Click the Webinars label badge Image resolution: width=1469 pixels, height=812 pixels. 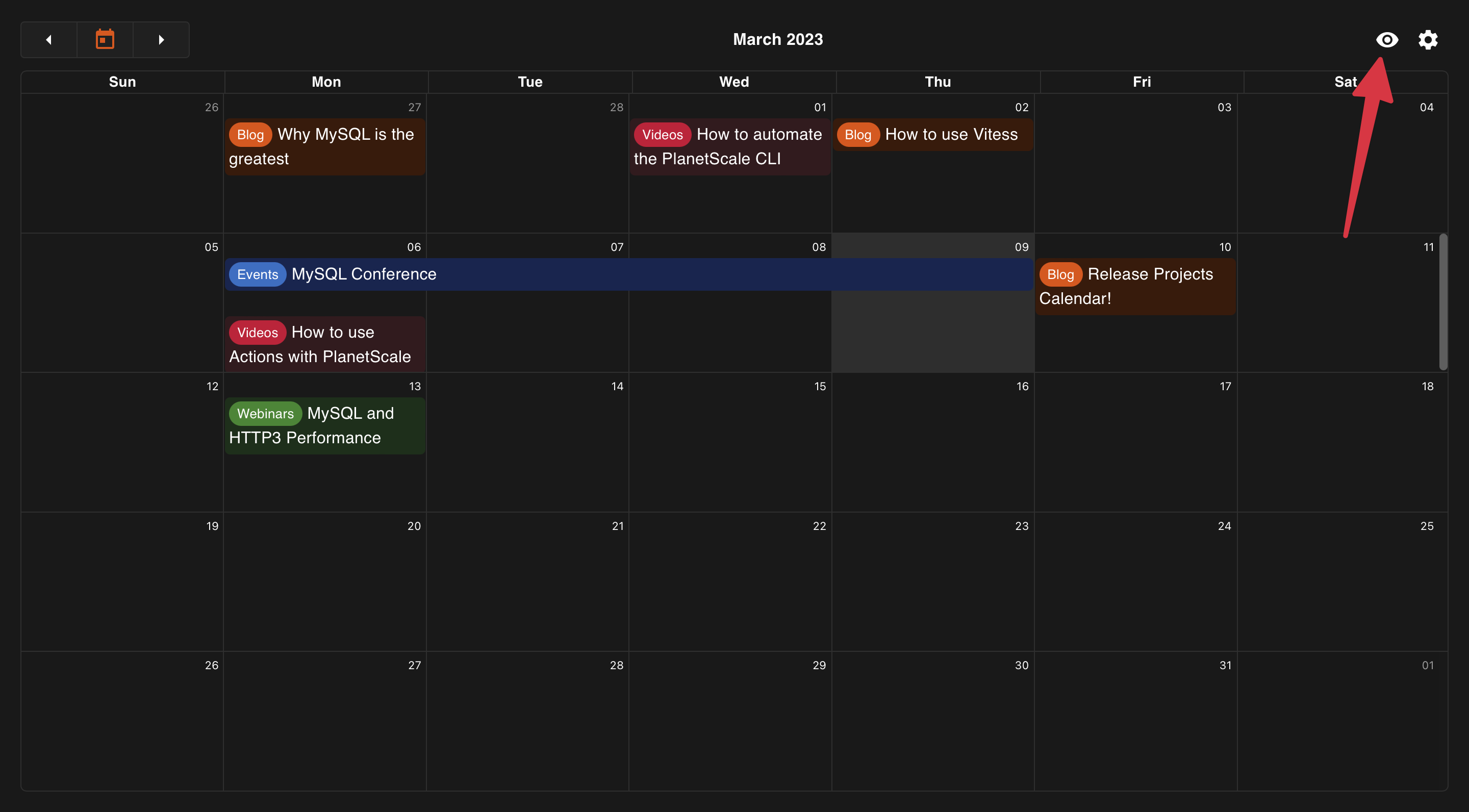pyautogui.click(x=265, y=414)
